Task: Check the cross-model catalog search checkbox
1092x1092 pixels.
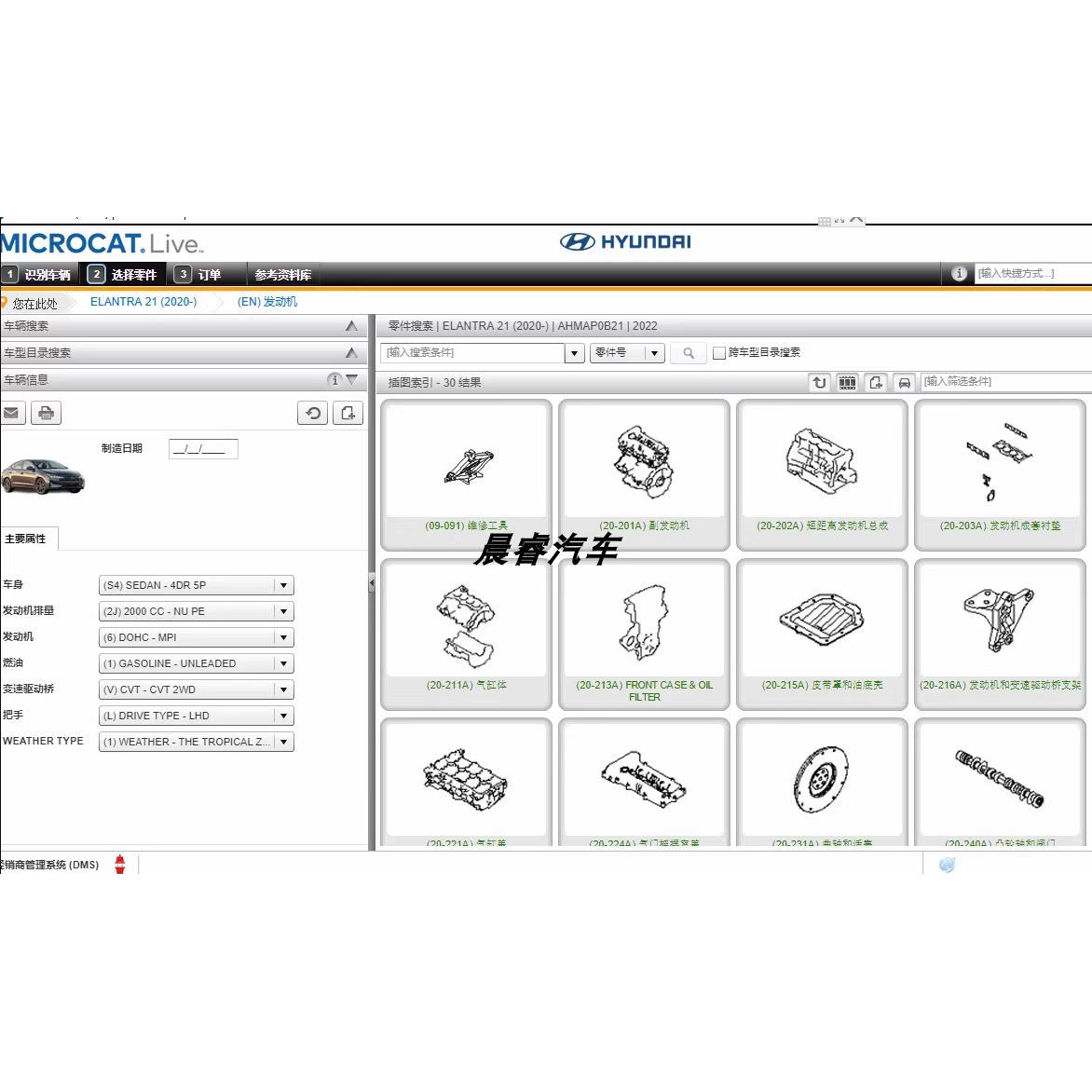Action: point(718,353)
